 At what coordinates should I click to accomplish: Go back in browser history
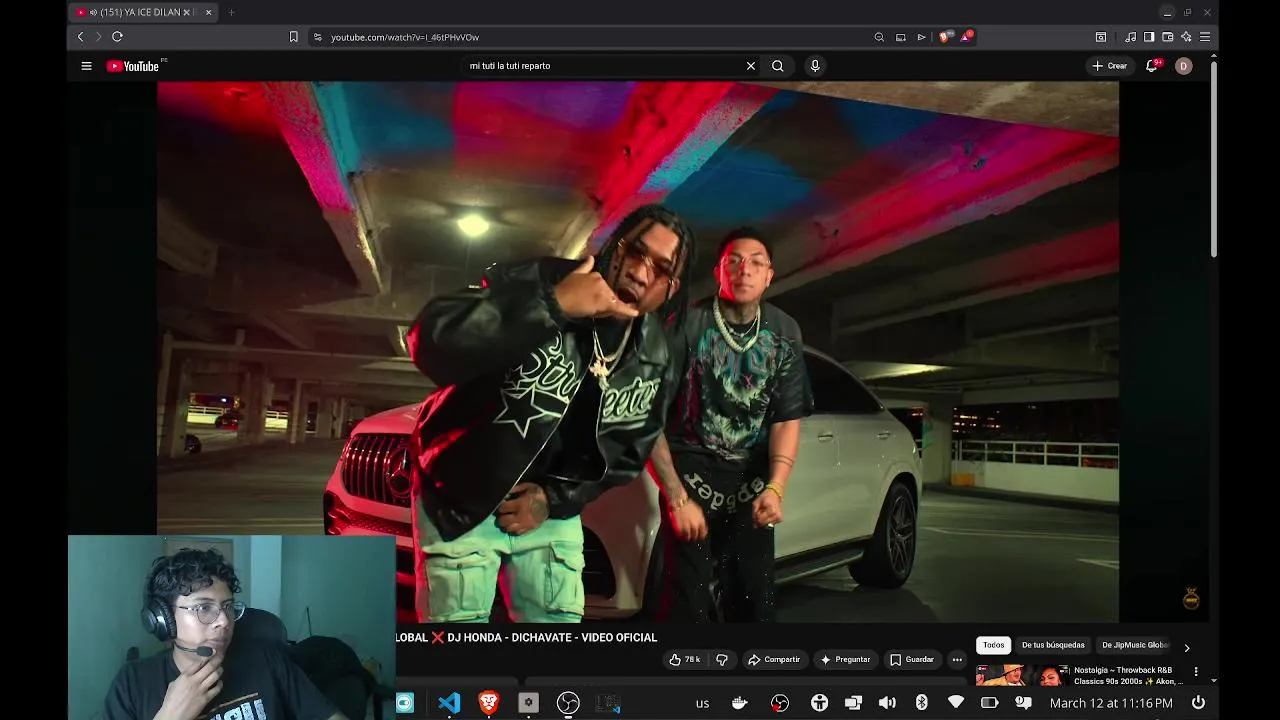[x=81, y=37]
